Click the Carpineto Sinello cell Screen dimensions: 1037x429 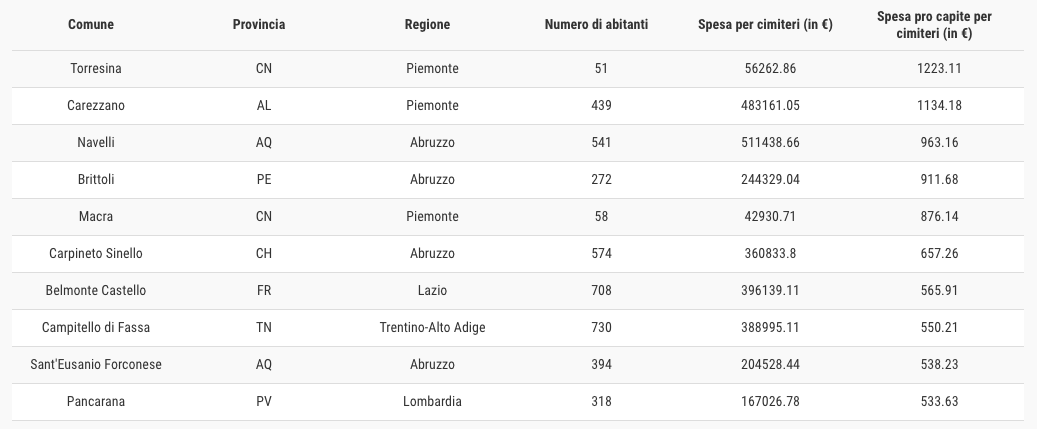pos(96,254)
